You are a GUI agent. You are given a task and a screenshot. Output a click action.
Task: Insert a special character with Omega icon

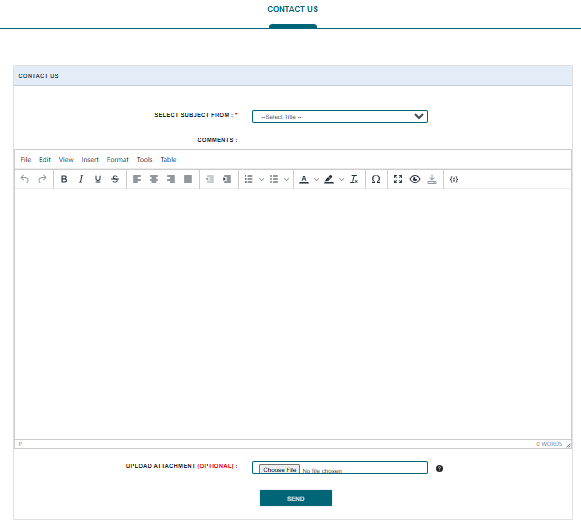[376, 179]
